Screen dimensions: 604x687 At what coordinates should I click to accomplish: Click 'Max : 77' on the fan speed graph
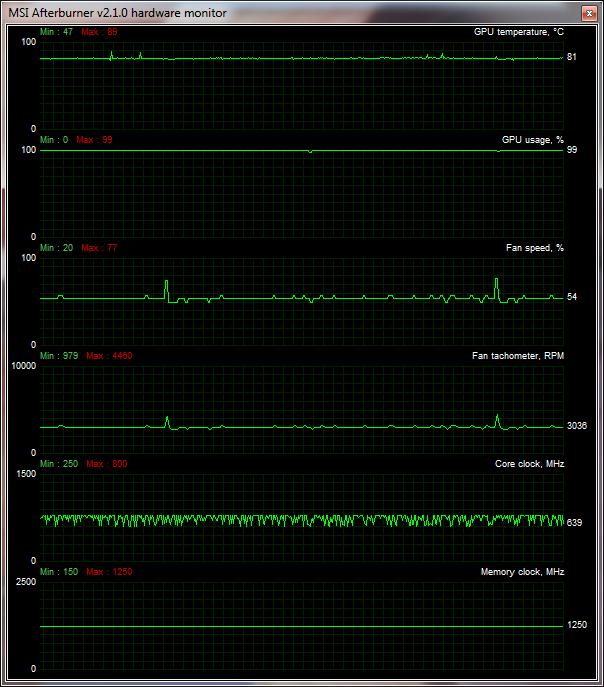tap(99, 248)
